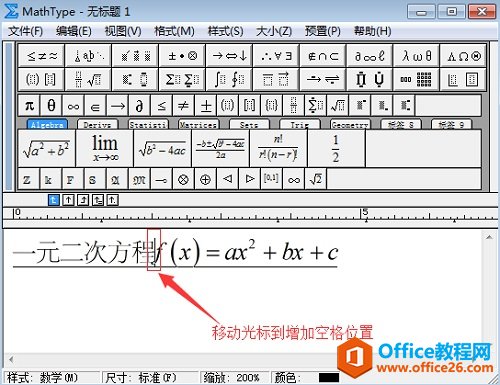Insert the circled plus ⊕ symbol

coord(205,180)
